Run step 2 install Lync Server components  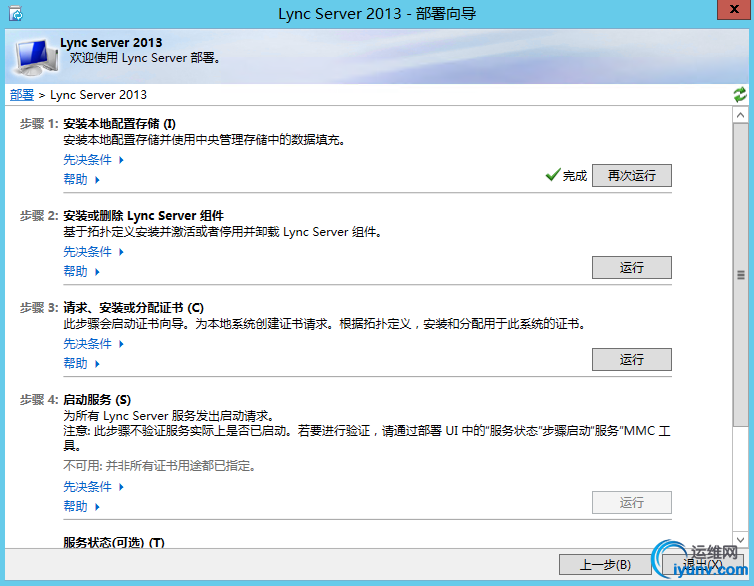[631, 267]
